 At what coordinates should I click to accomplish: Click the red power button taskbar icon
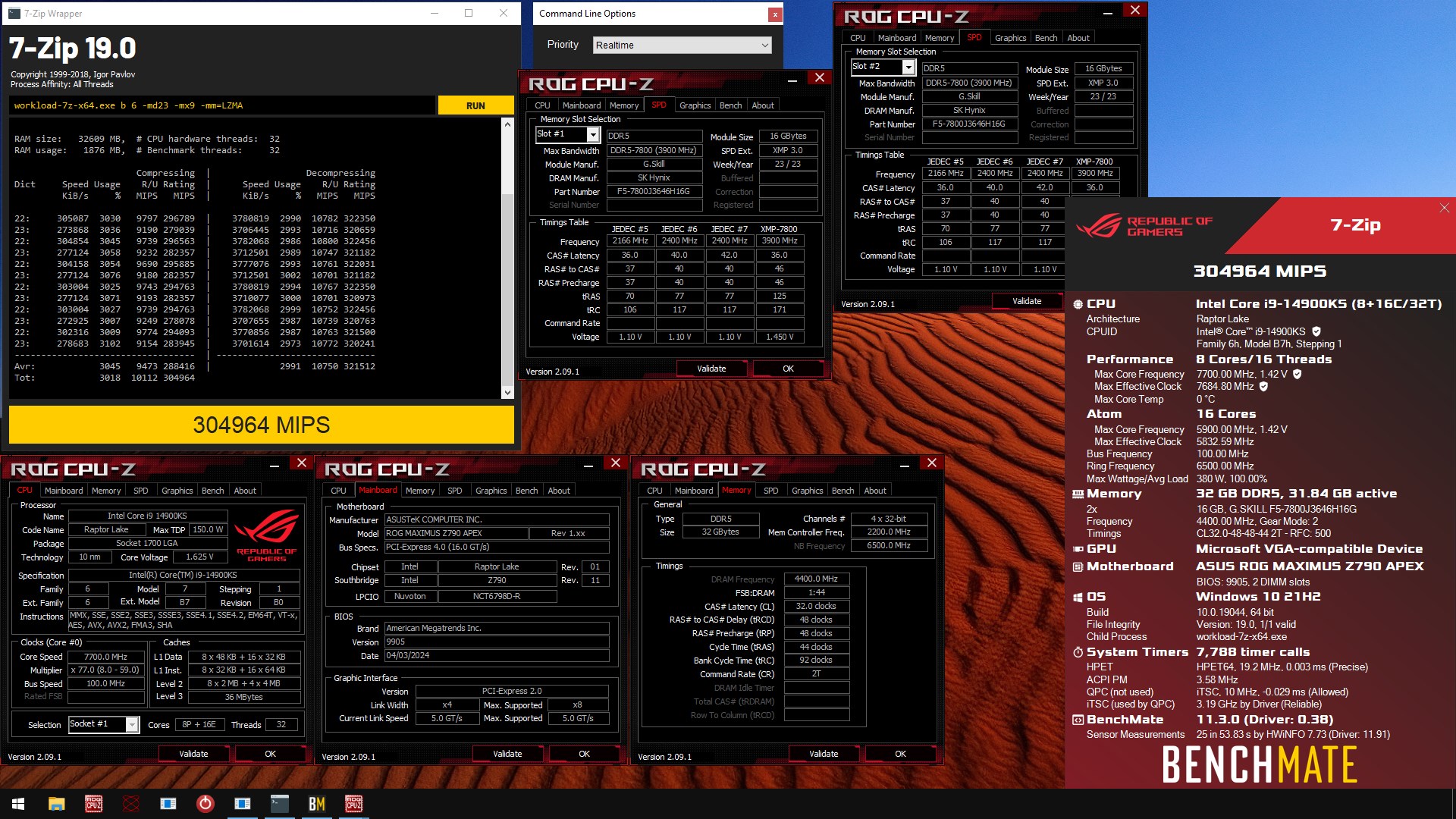tap(206, 804)
